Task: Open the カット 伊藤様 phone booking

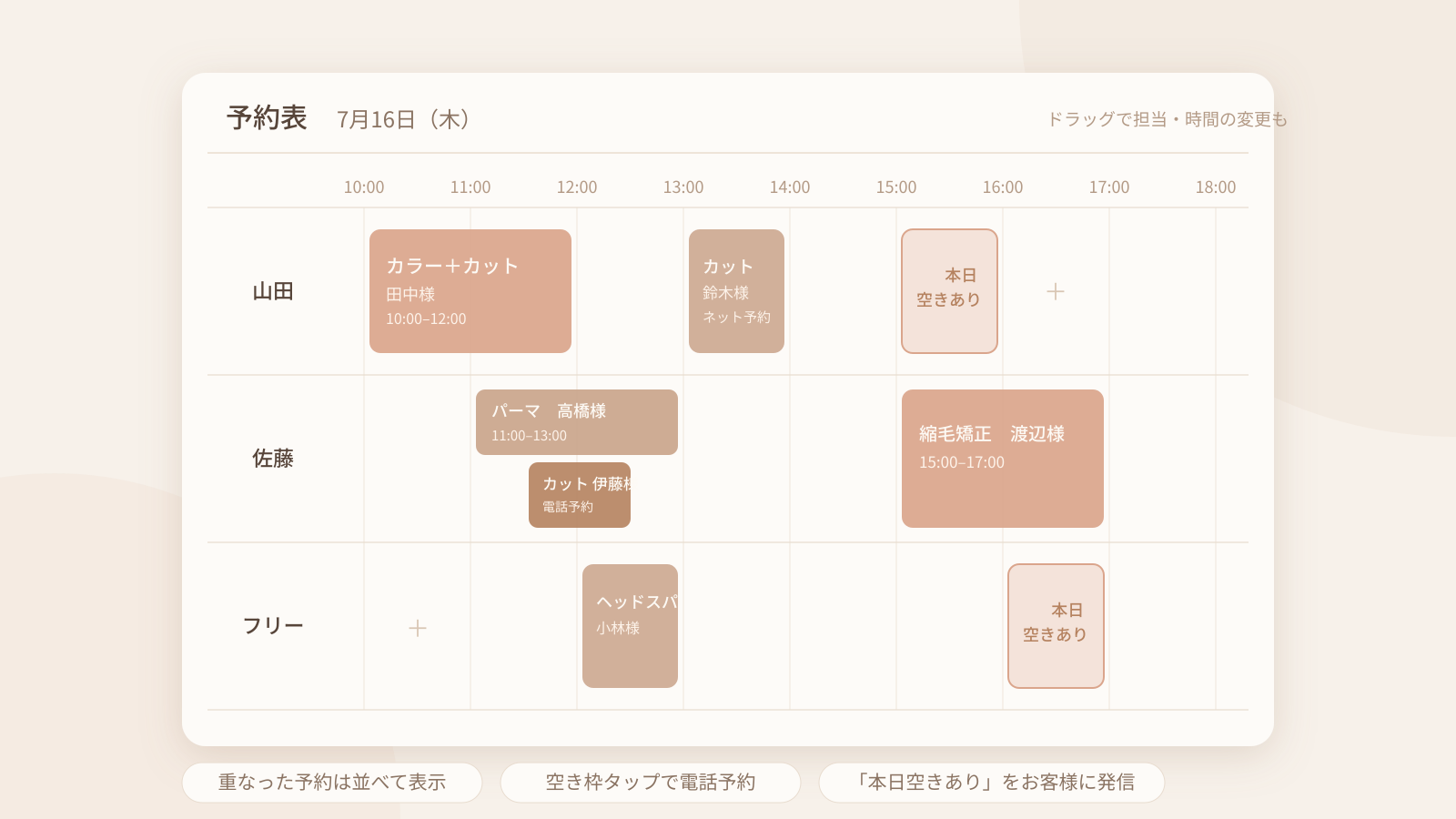Action: point(580,495)
